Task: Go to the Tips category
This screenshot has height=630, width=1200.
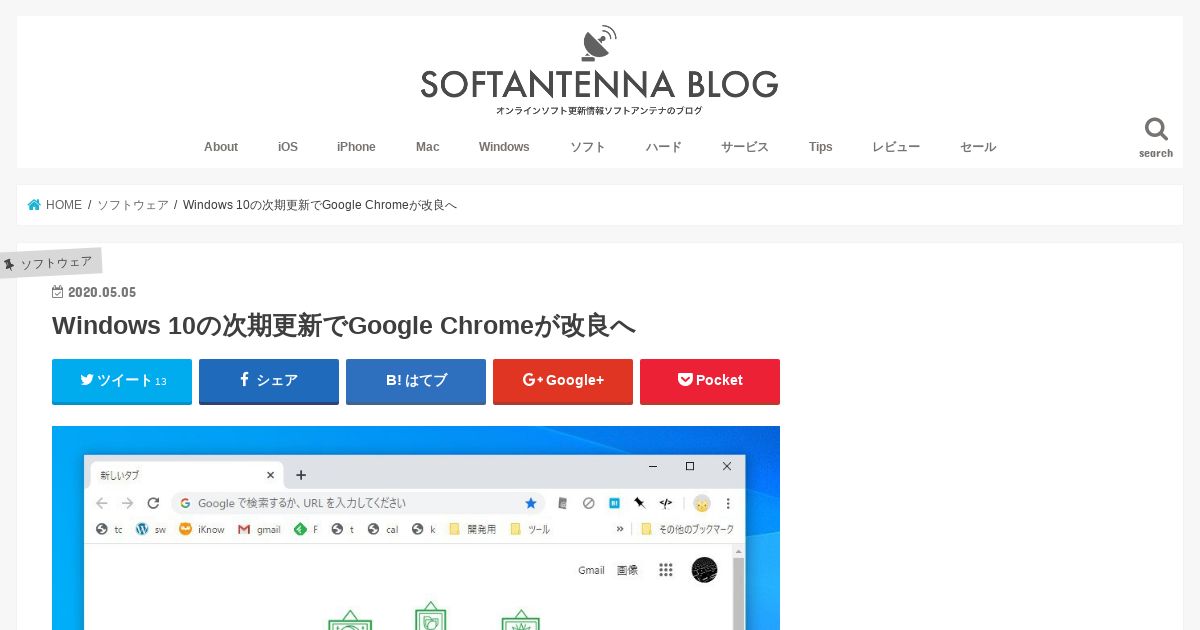Action: (x=821, y=147)
